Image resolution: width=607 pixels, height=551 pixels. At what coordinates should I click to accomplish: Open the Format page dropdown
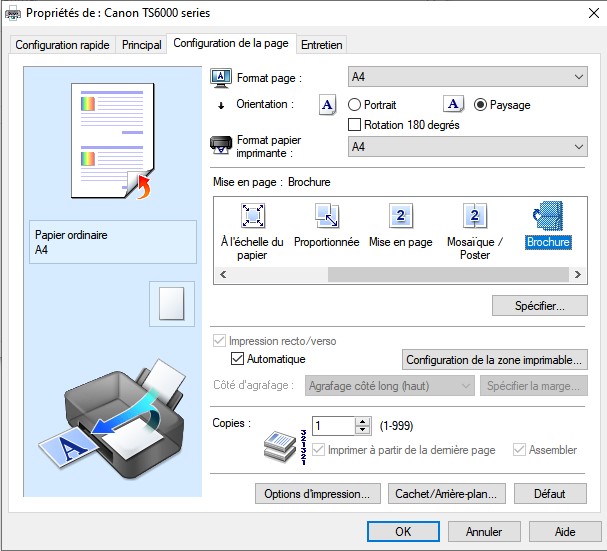468,77
